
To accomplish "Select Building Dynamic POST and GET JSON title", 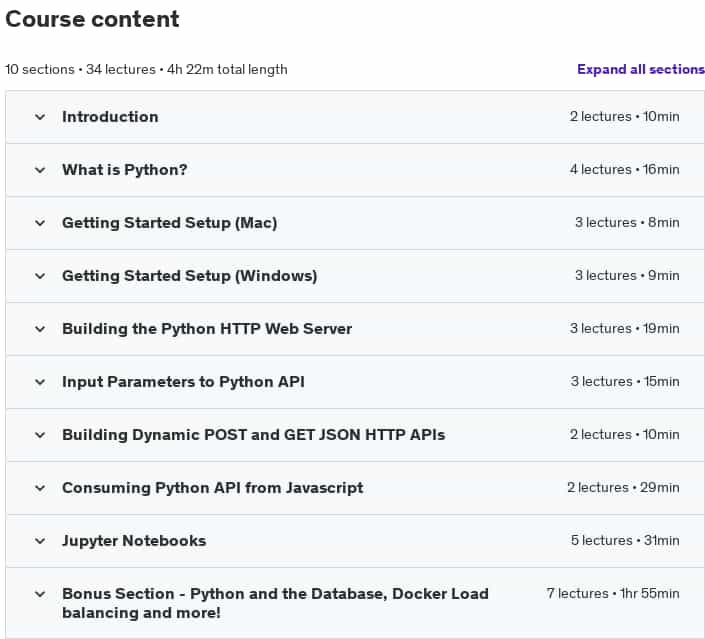I will pyautogui.click(x=254, y=435).
